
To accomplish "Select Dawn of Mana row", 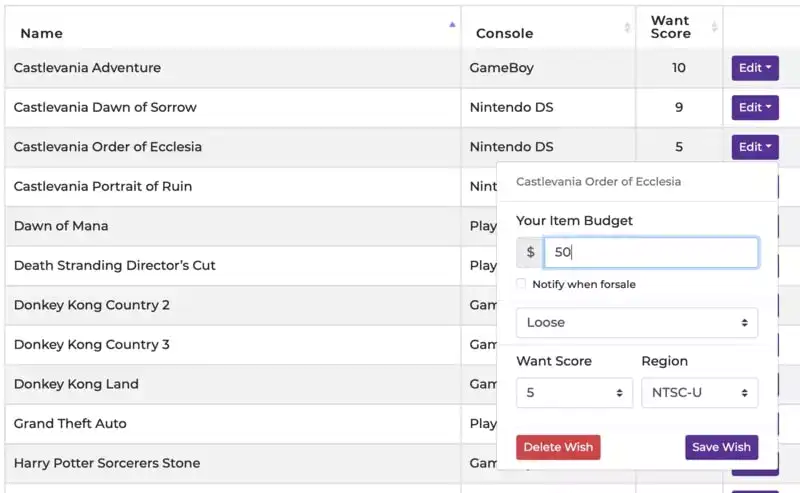I will (233, 226).
